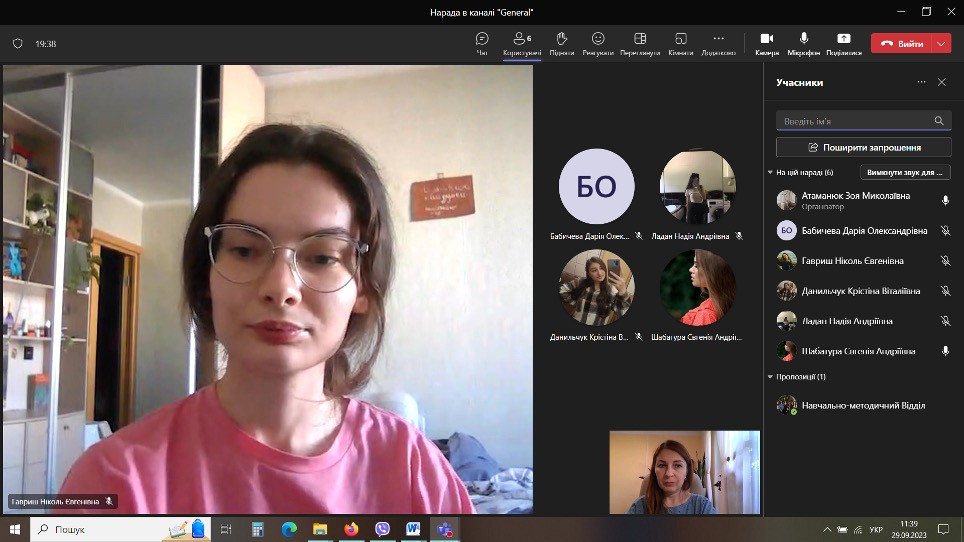This screenshot has height=542, width=964.
Task: Open Viber from the taskbar
Action: pyautogui.click(x=382, y=529)
